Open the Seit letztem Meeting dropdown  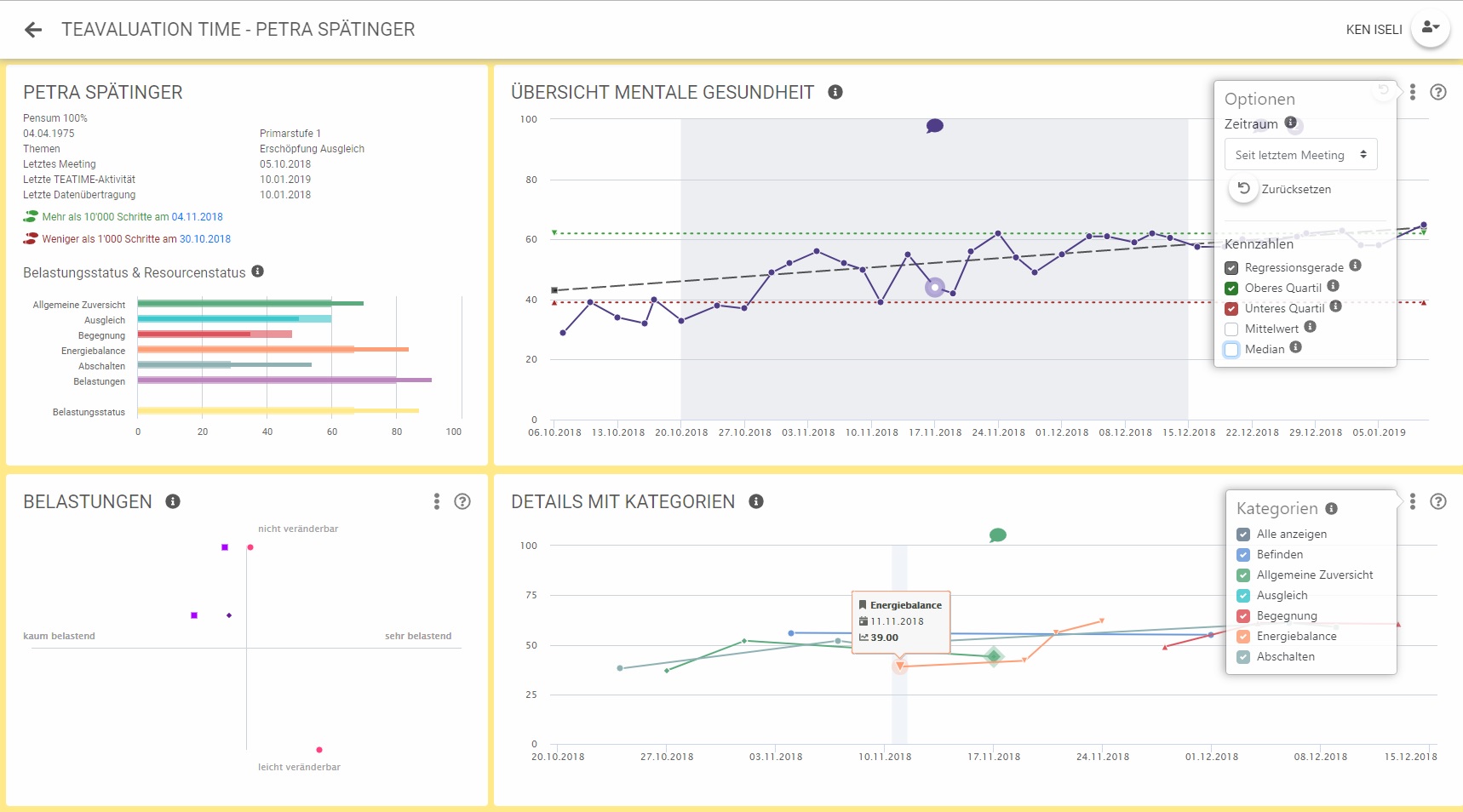[1300, 155]
